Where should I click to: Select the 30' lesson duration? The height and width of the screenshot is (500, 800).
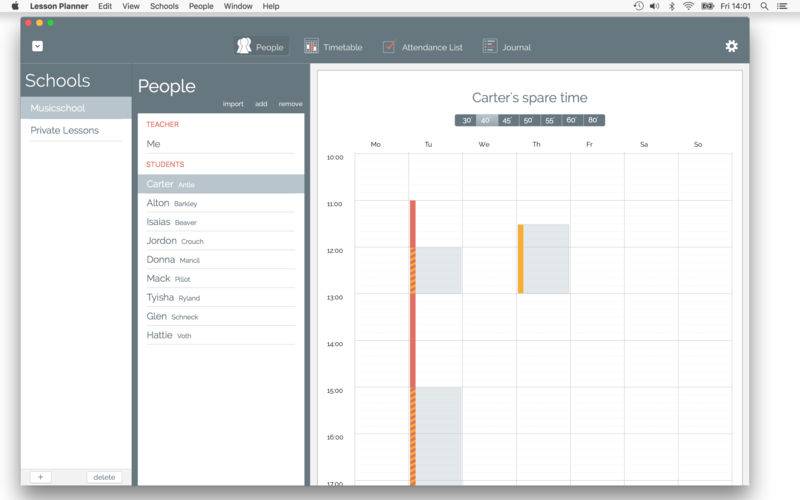[x=465, y=120]
